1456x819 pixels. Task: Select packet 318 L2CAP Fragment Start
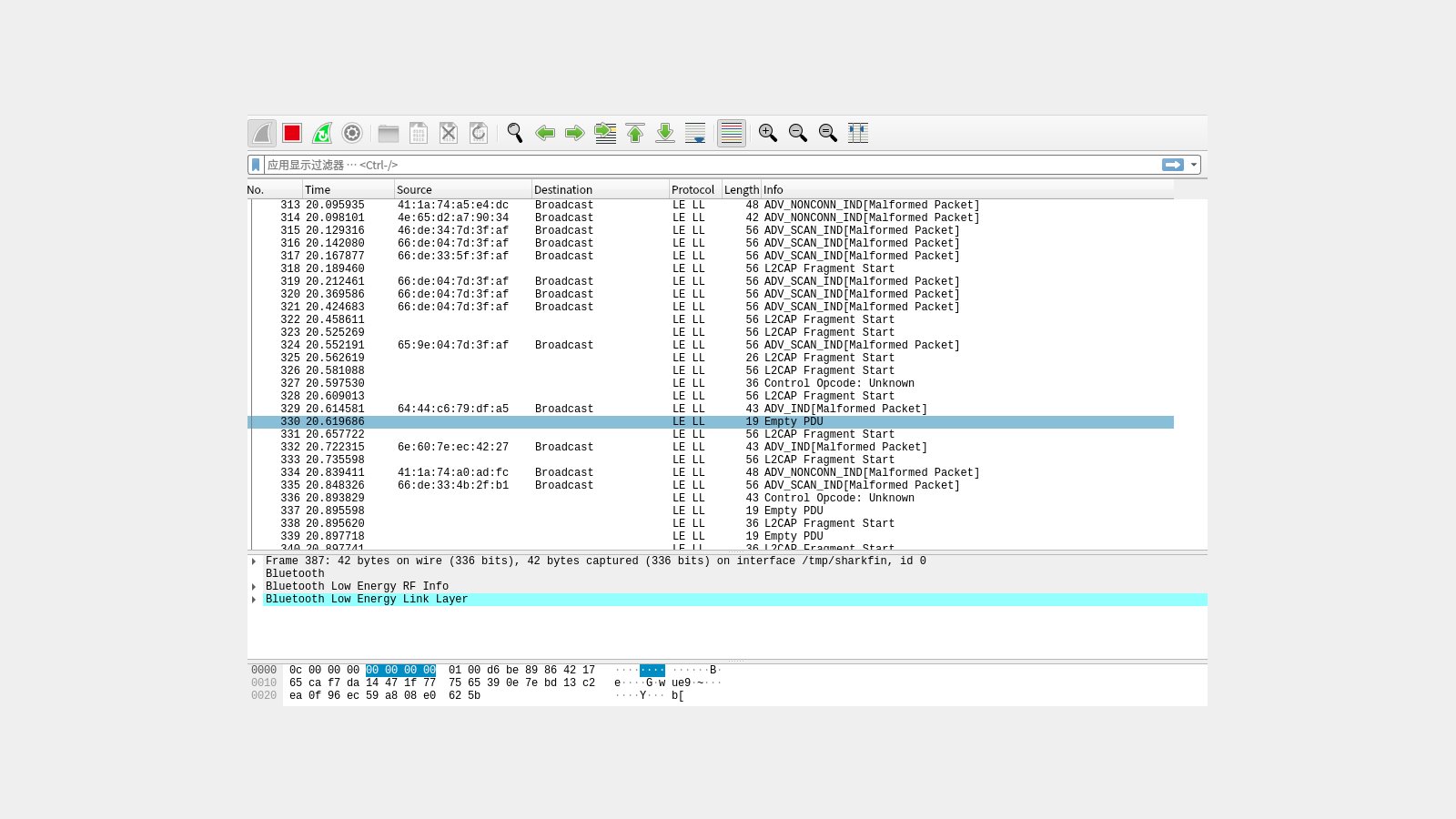711,269
